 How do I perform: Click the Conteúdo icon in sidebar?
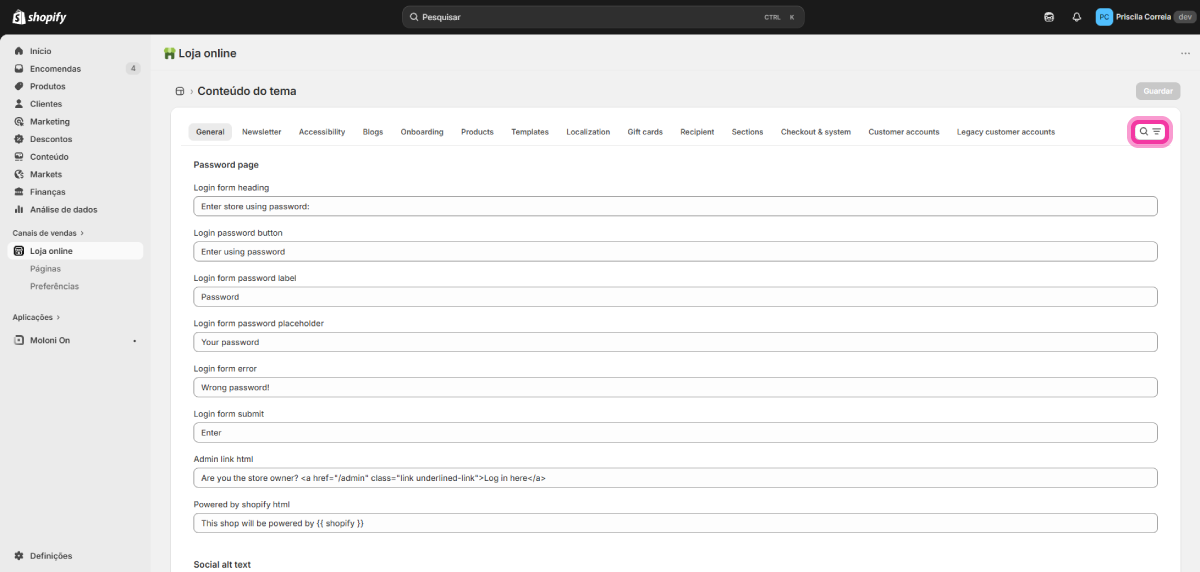(19, 157)
